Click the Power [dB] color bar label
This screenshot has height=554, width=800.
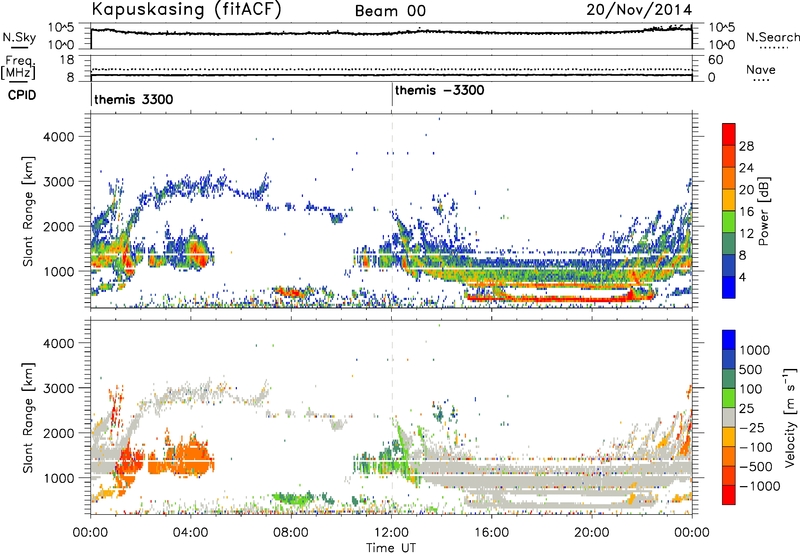tap(764, 211)
